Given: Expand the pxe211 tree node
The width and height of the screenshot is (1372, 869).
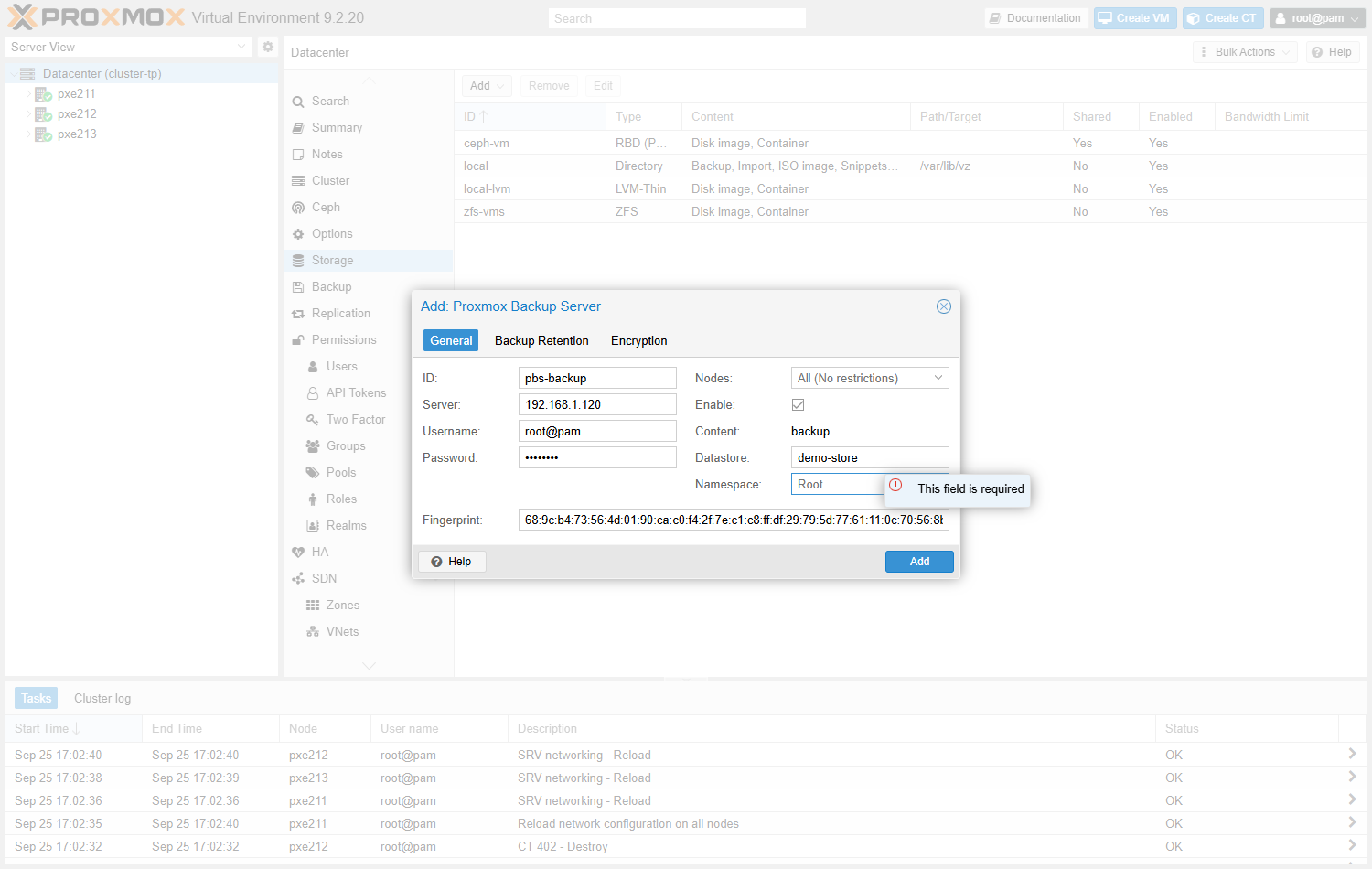Looking at the screenshot, I should 28,94.
